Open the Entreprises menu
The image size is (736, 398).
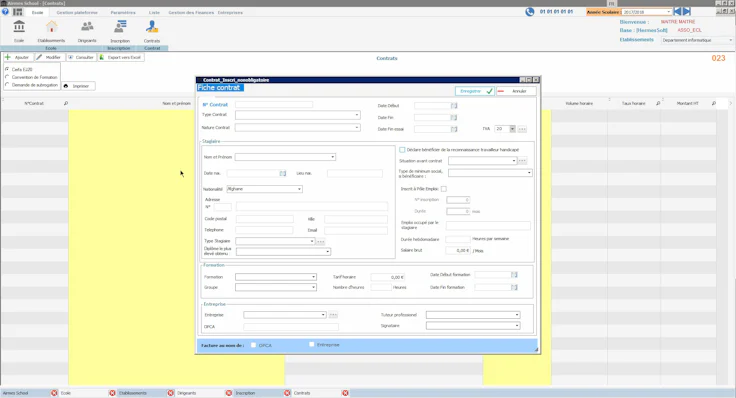coord(230,13)
